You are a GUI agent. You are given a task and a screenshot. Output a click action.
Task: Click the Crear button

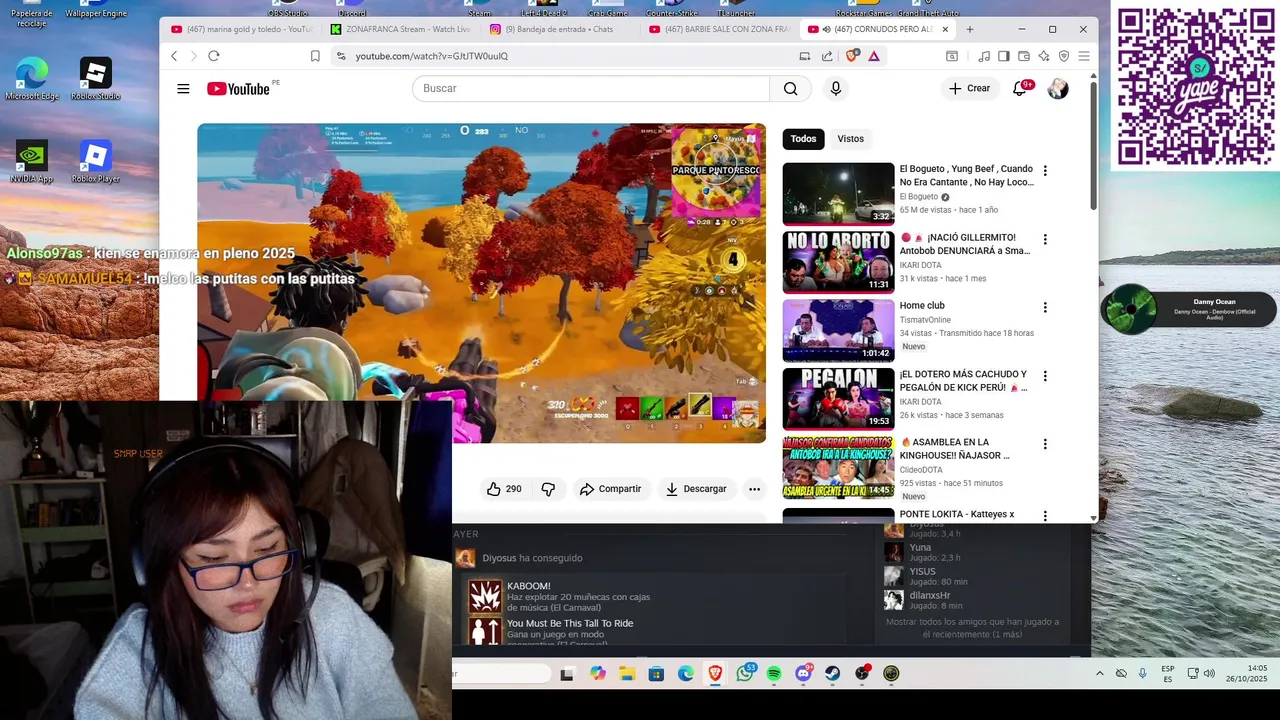969,89
